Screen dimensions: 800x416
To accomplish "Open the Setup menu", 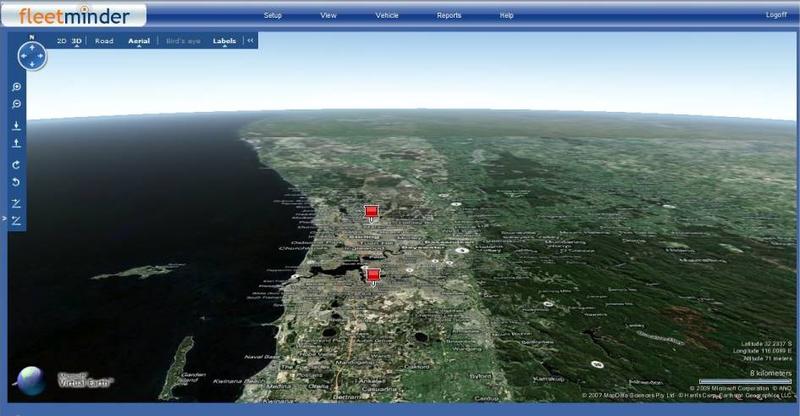I will point(272,15).
